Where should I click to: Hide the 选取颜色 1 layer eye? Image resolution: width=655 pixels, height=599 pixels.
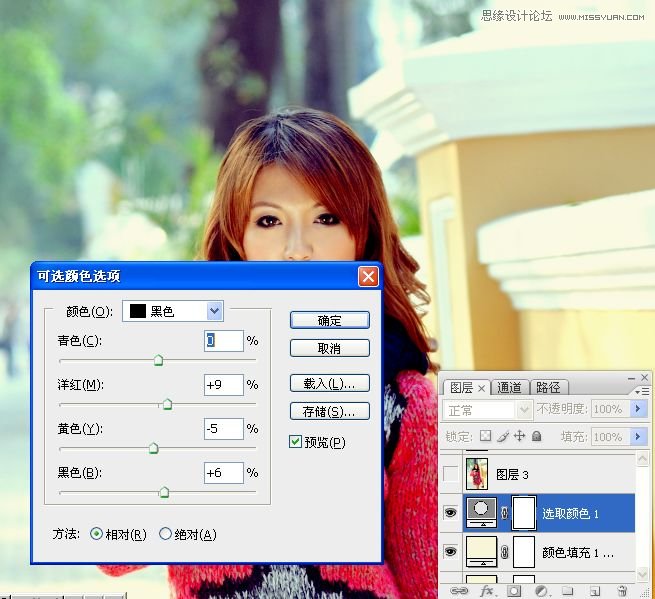tap(450, 512)
